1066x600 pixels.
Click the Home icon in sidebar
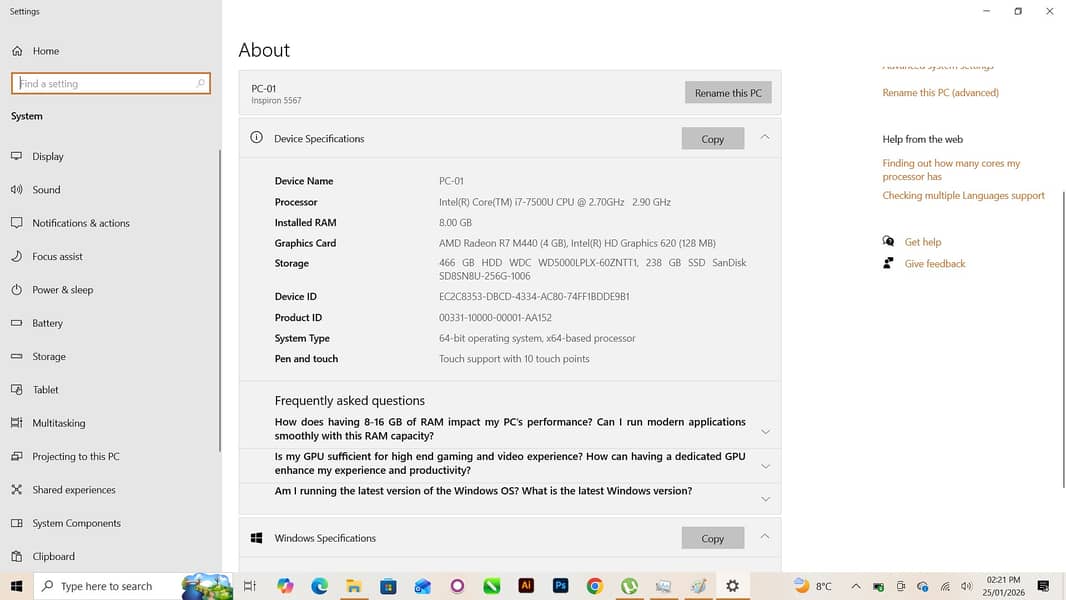pyautogui.click(x=17, y=51)
